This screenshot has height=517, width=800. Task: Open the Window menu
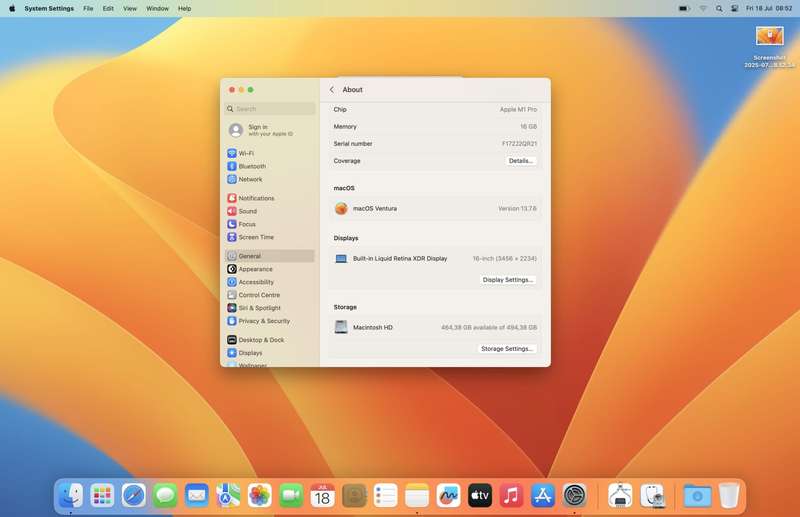157,8
